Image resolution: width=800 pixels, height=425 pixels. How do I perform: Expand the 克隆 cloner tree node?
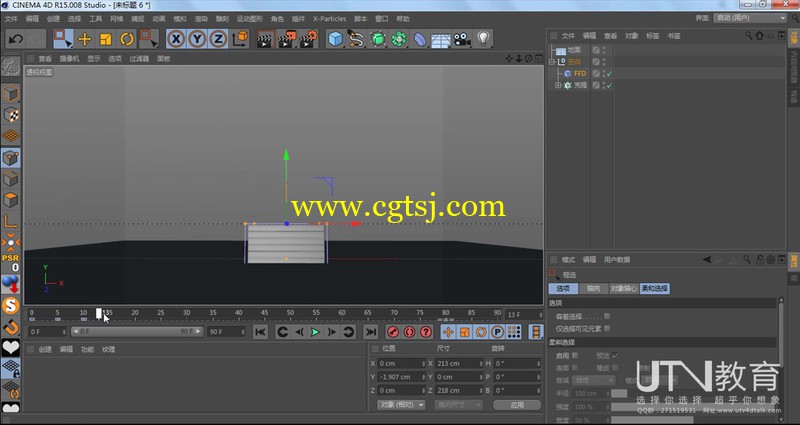[x=558, y=85]
